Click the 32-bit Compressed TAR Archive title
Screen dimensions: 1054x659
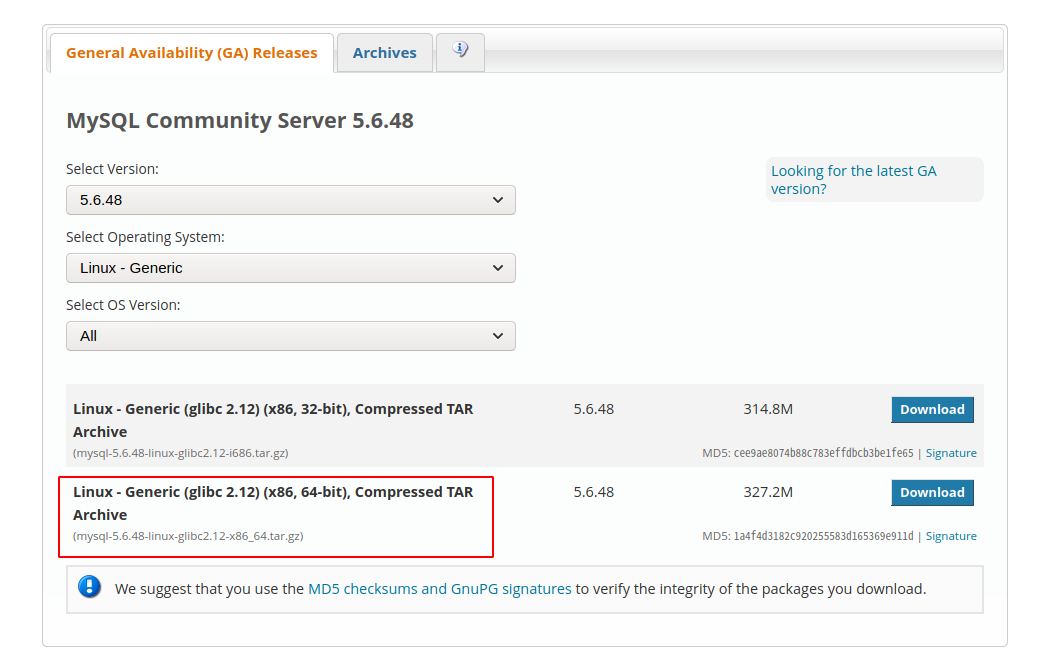pos(273,420)
